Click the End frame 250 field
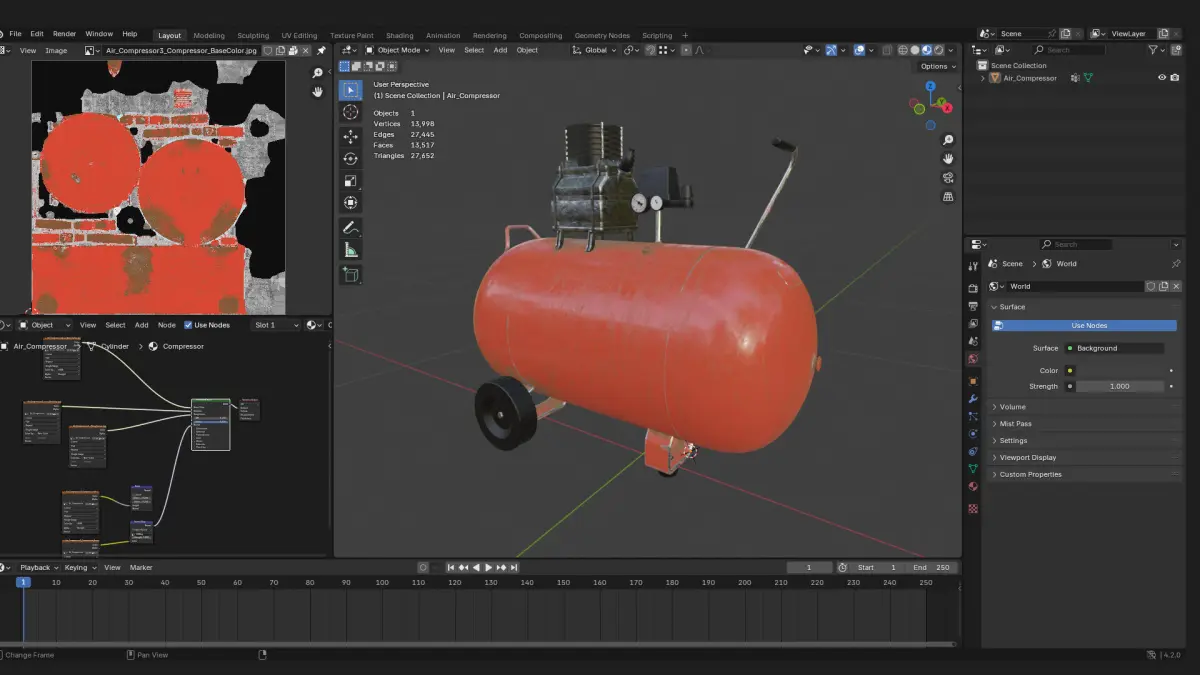1200x675 pixels. (x=930, y=567)
